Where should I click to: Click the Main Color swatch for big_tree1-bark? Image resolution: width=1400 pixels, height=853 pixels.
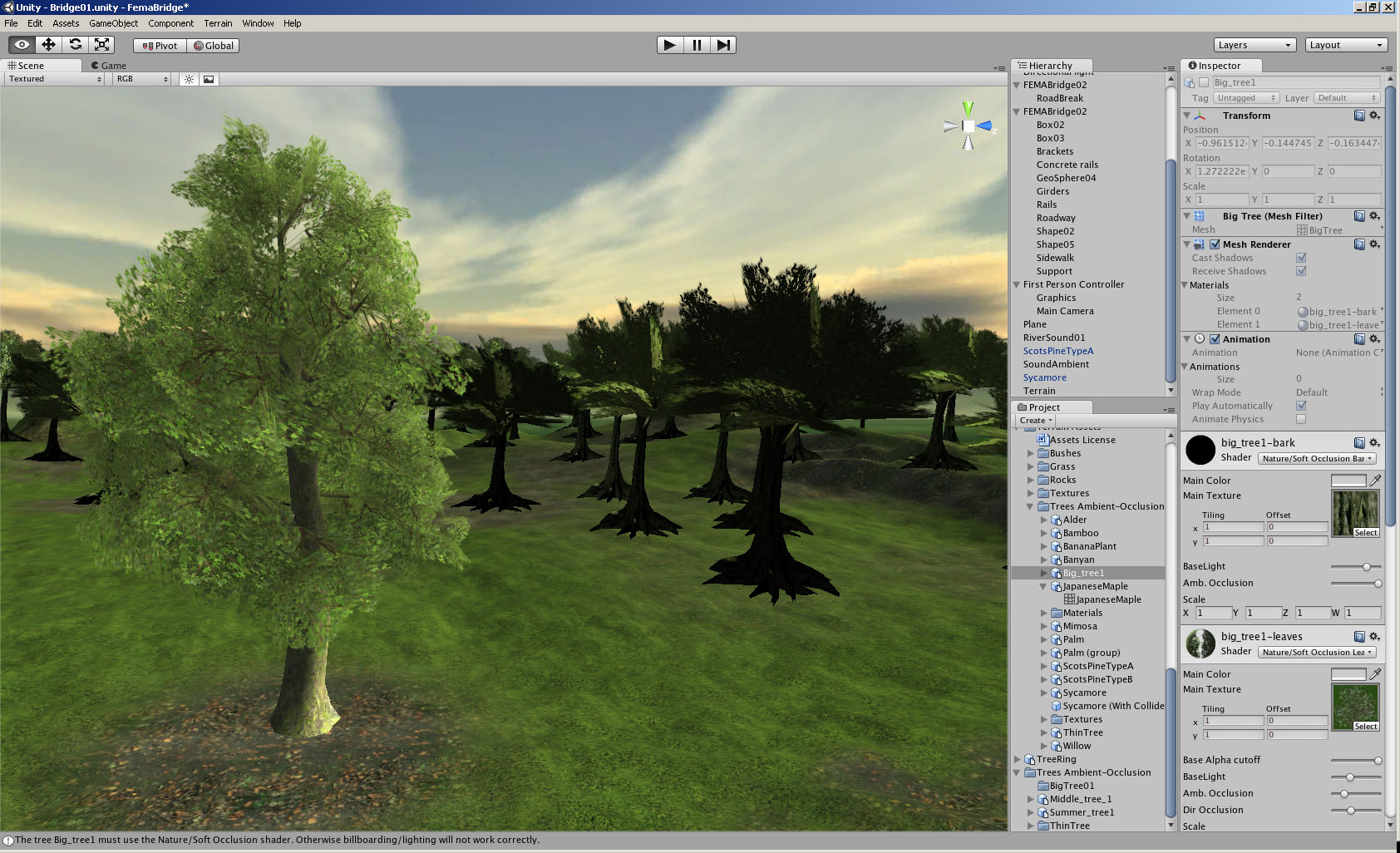pos(1351,480)
